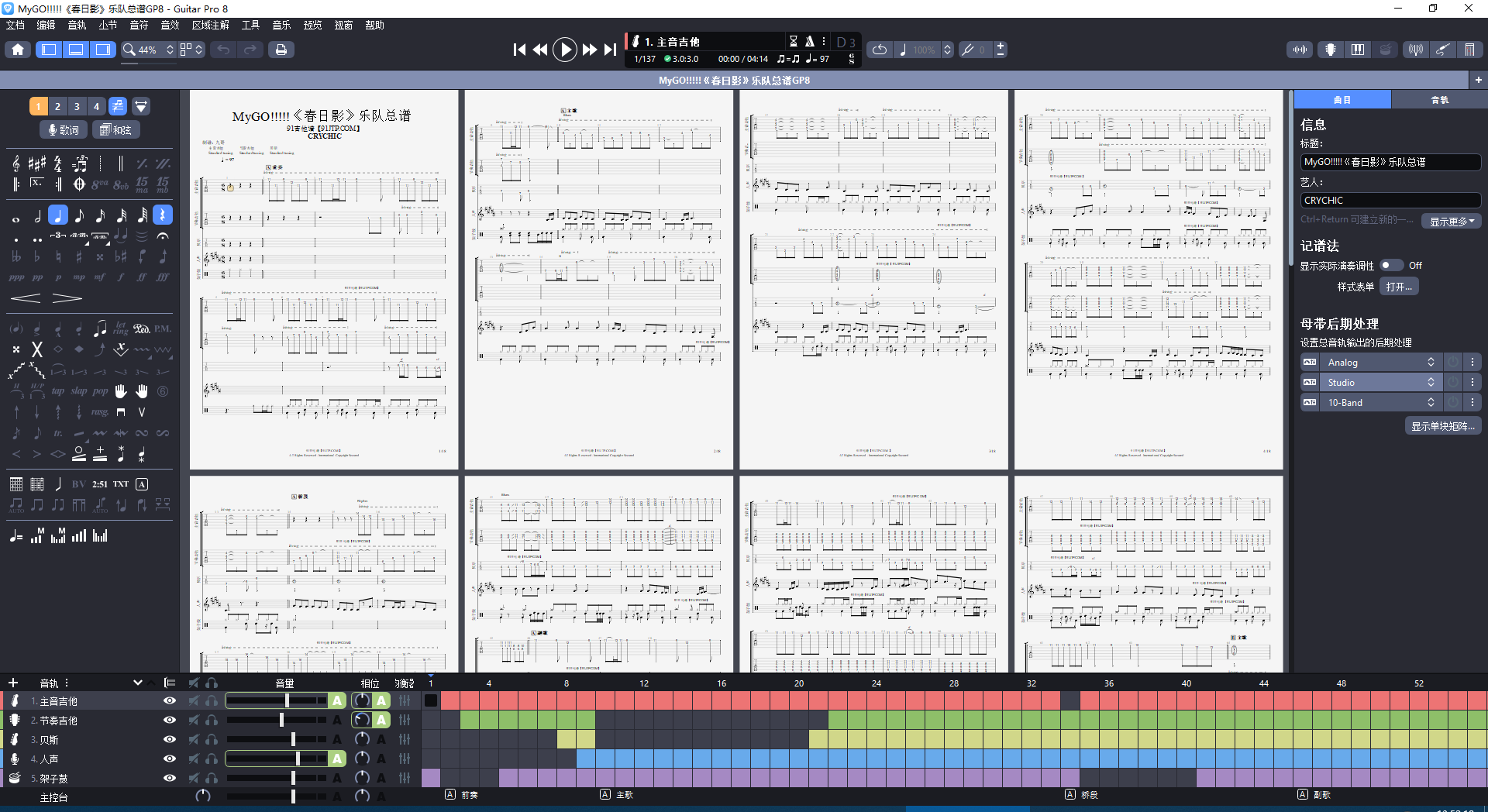Hide the 主音吉他 track via eye icon
1488x812 pixels.
(x=169, y=700)
